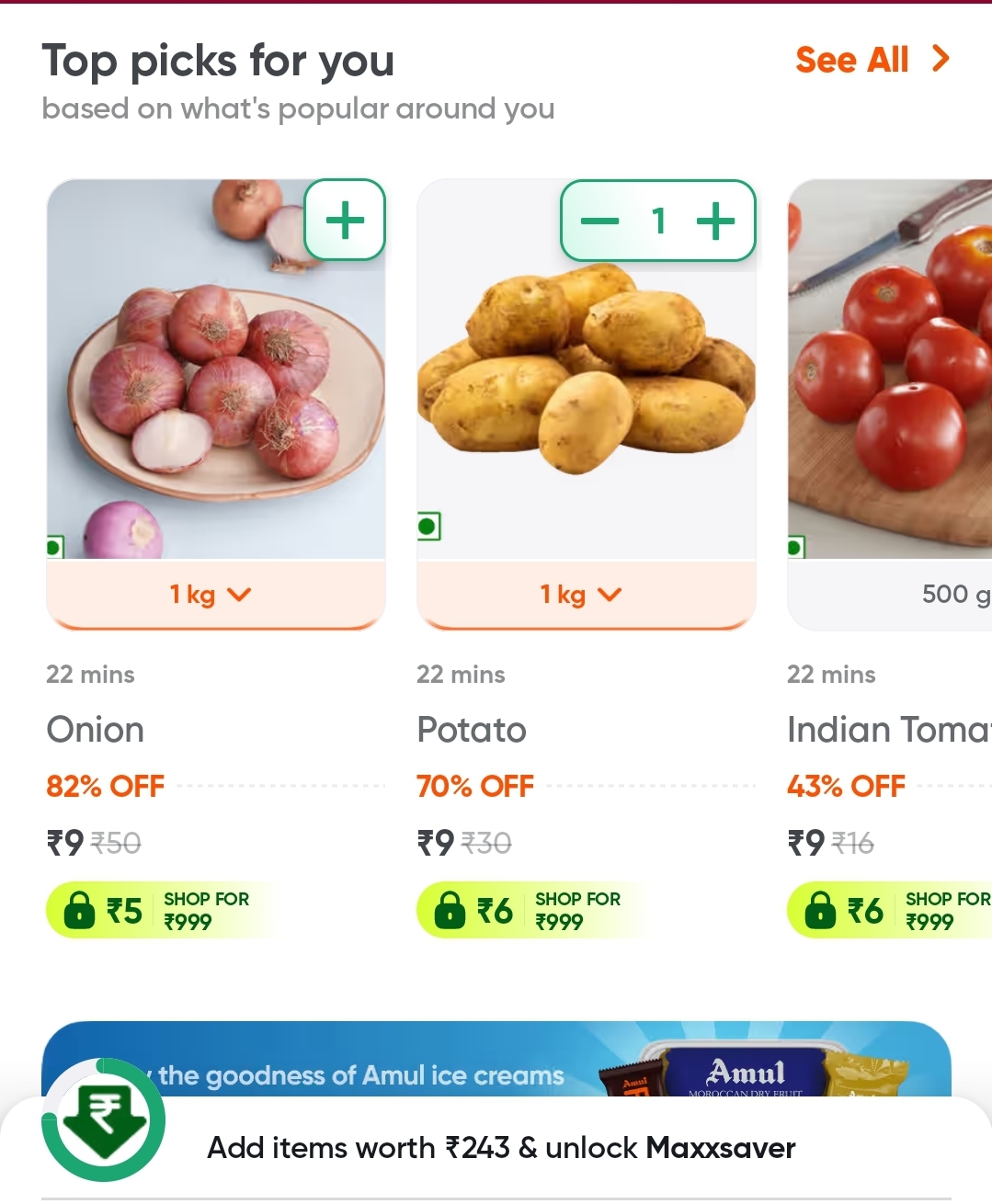Tap the lock icon on Tomato's ₹6 offer

click(820, 910)
